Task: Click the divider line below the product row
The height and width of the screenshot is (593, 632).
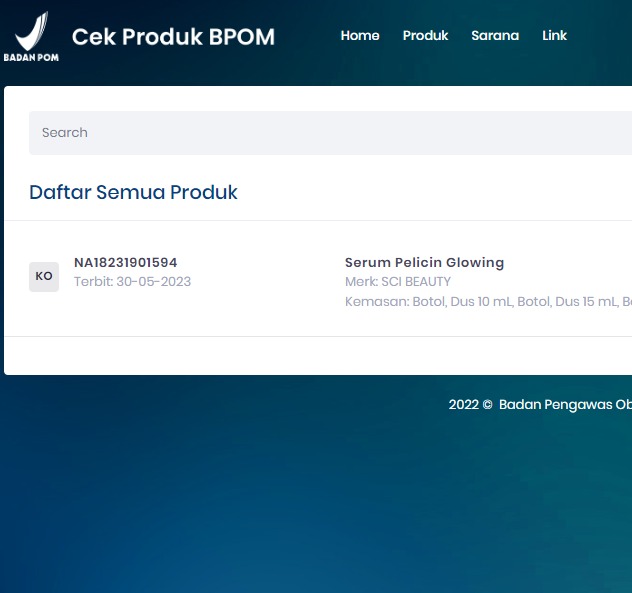Action: click(318, 337)
